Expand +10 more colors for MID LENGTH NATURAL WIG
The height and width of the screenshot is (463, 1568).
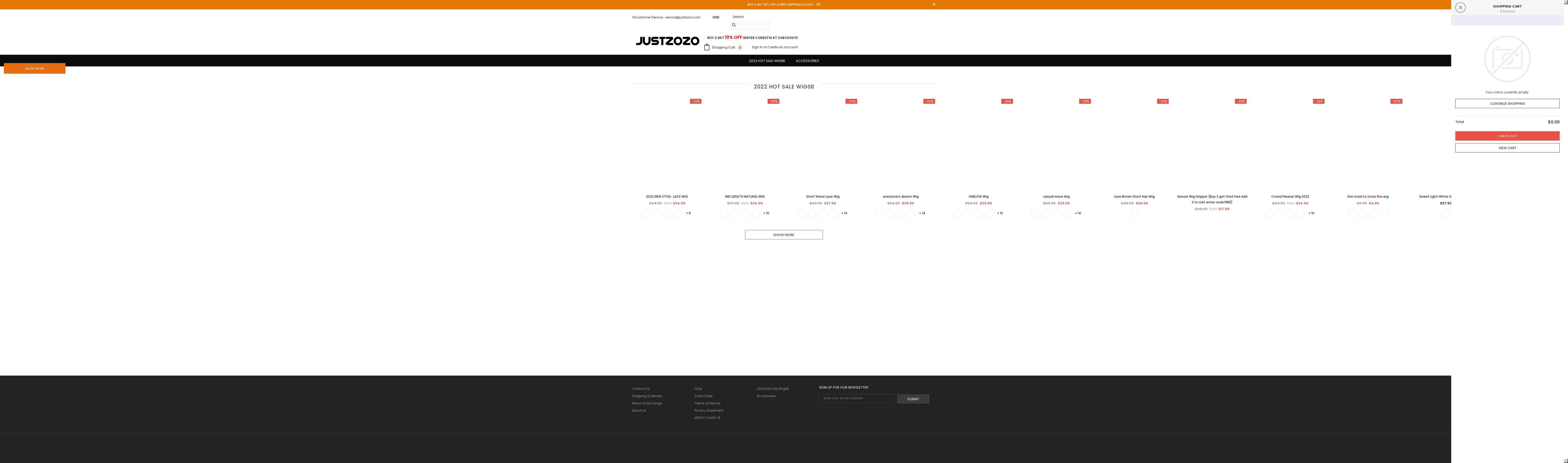[x=766, y=213]
